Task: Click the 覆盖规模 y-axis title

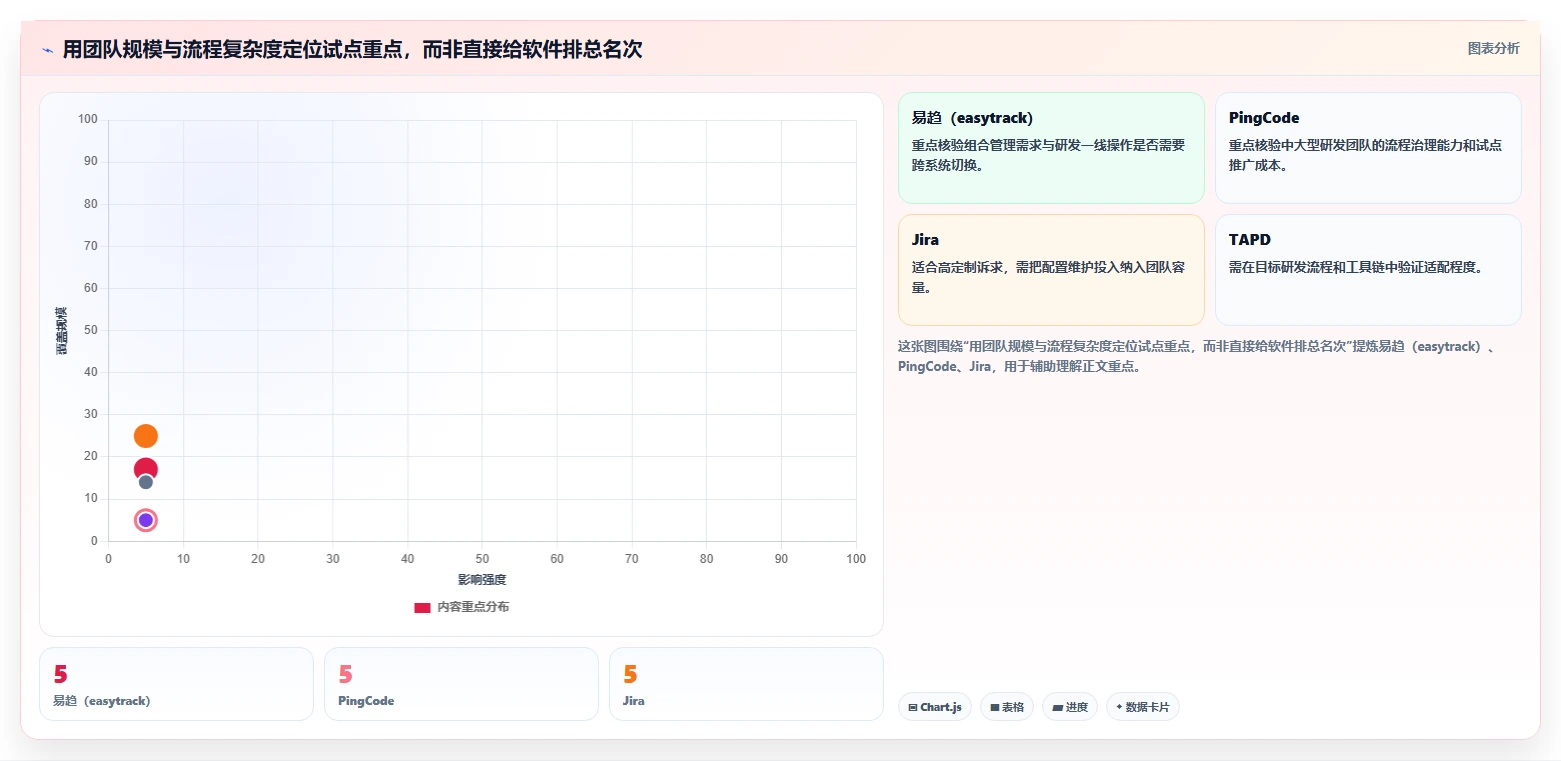Action: (62, 330)
